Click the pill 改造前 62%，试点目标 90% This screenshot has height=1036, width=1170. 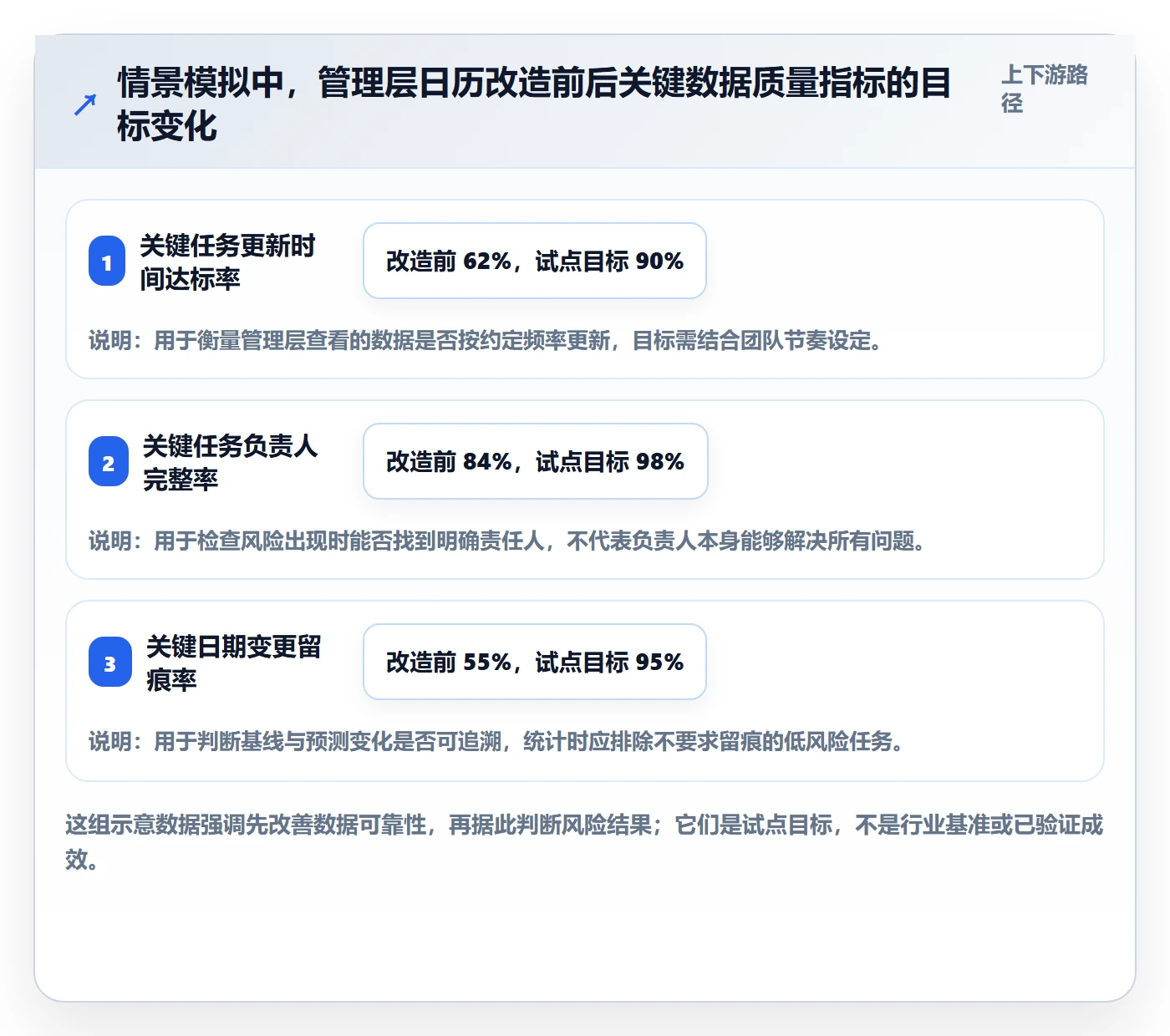point(535,261)
